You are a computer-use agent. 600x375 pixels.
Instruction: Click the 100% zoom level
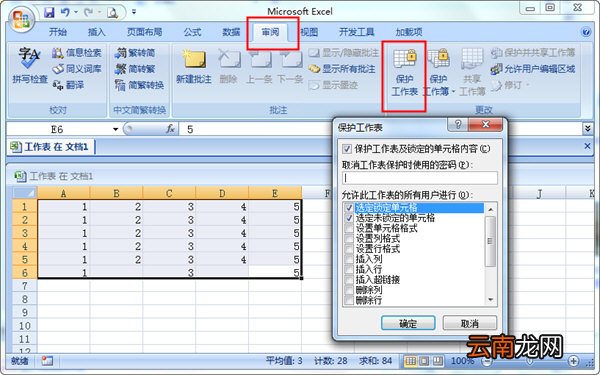point(462,361)
